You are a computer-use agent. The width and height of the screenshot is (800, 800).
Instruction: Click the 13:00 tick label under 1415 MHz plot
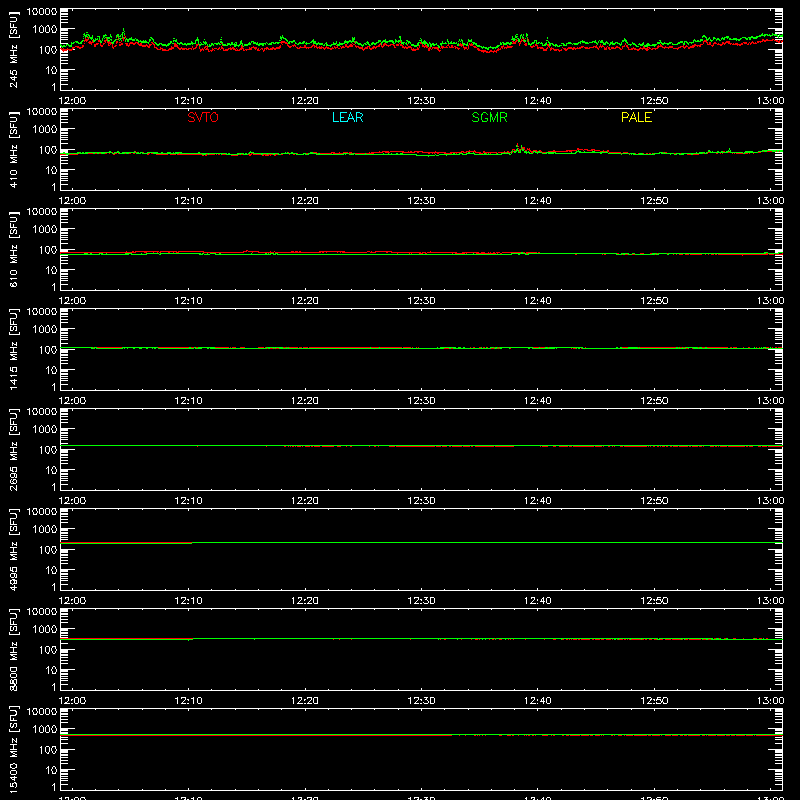coord(770,401)
